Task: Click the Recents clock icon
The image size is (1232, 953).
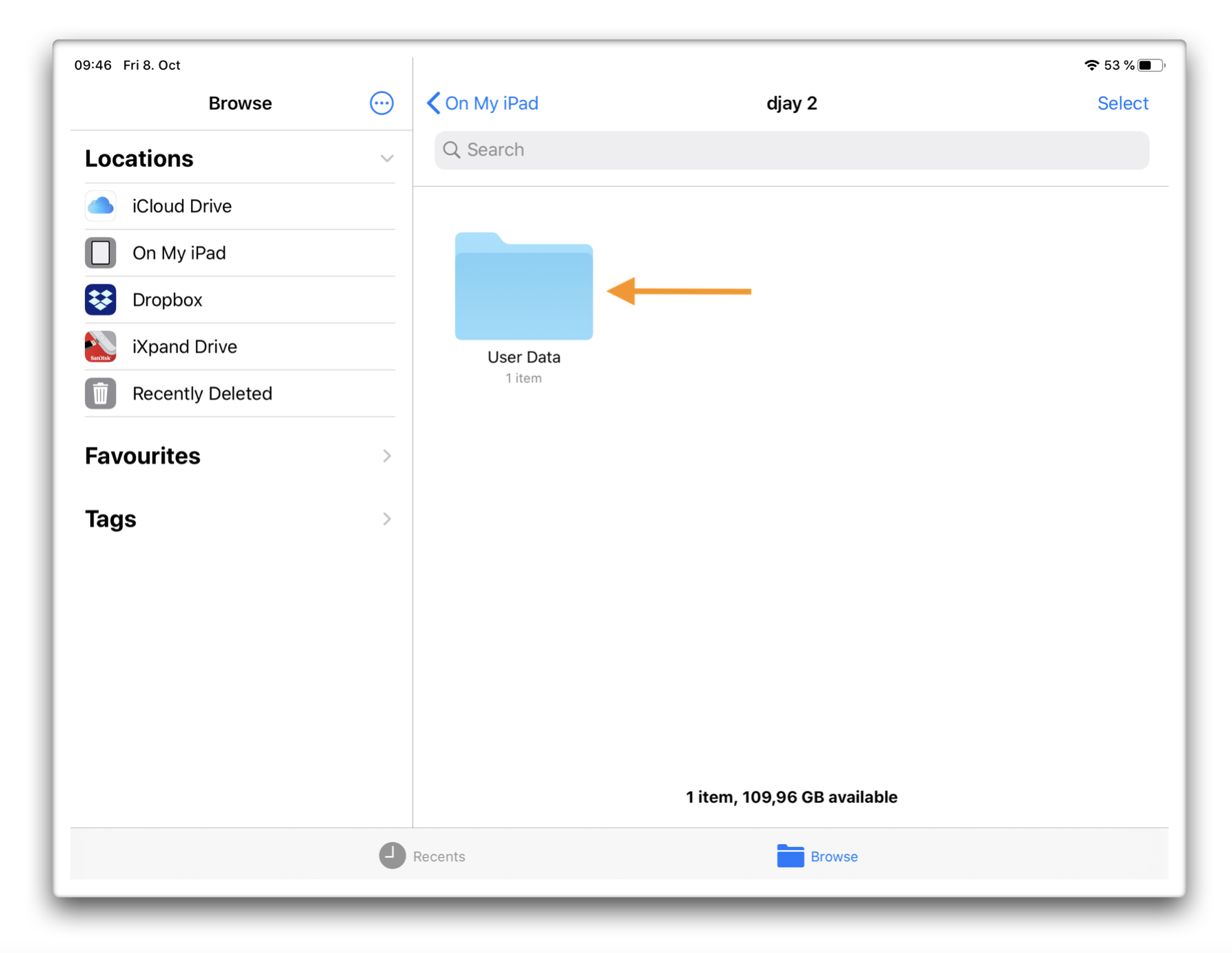Action: [390, 856]
